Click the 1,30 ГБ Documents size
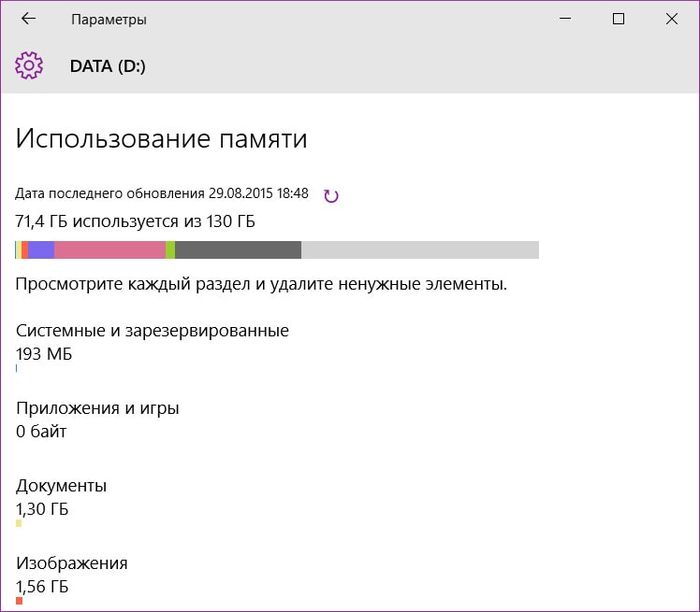 (x=42, y=509)
